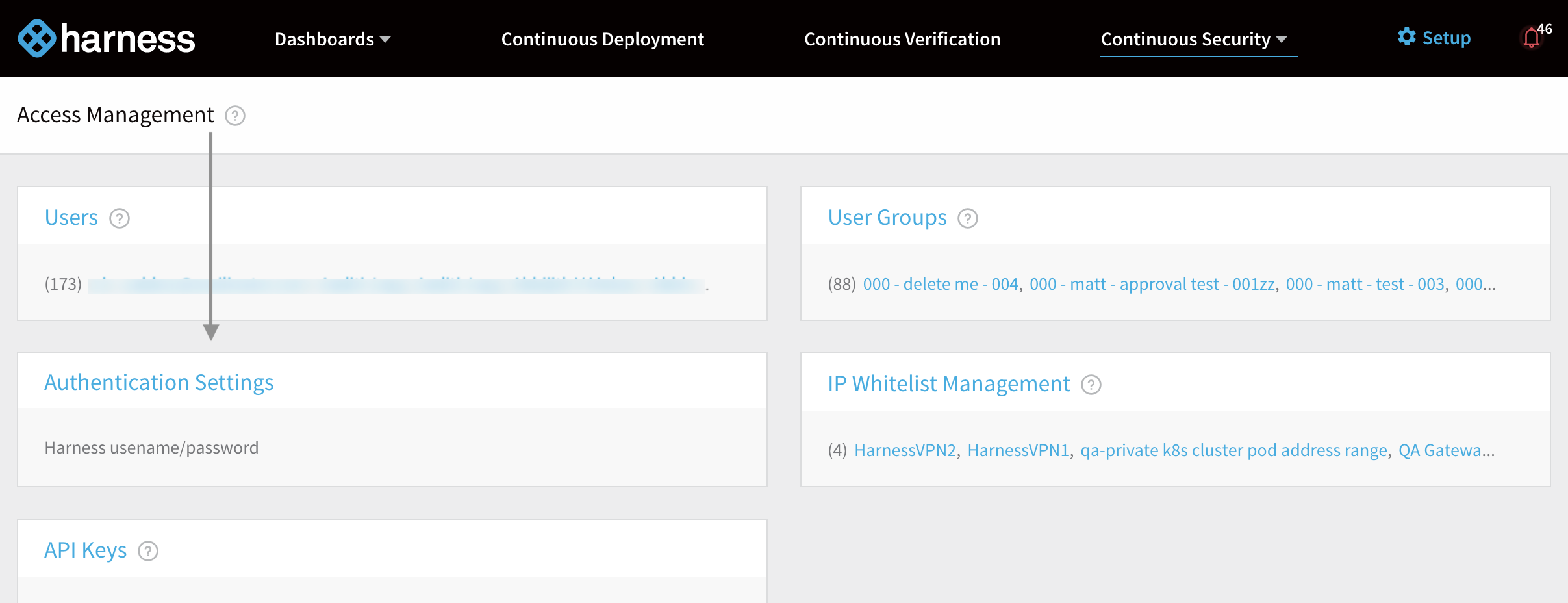The image size is (1568, 603).
Task: Expand the Dashboards dropdown menu
Action: pos(332,39)
